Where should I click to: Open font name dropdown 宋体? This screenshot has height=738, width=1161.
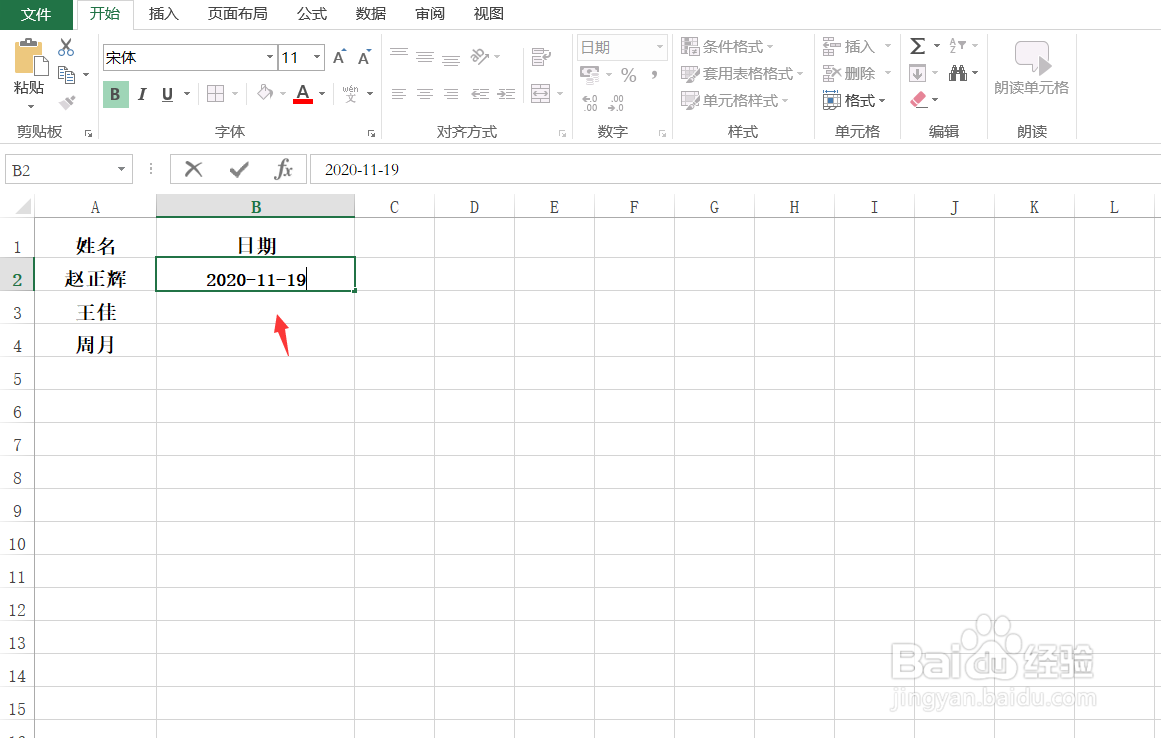pyautogui.click(x=270, y=57)
